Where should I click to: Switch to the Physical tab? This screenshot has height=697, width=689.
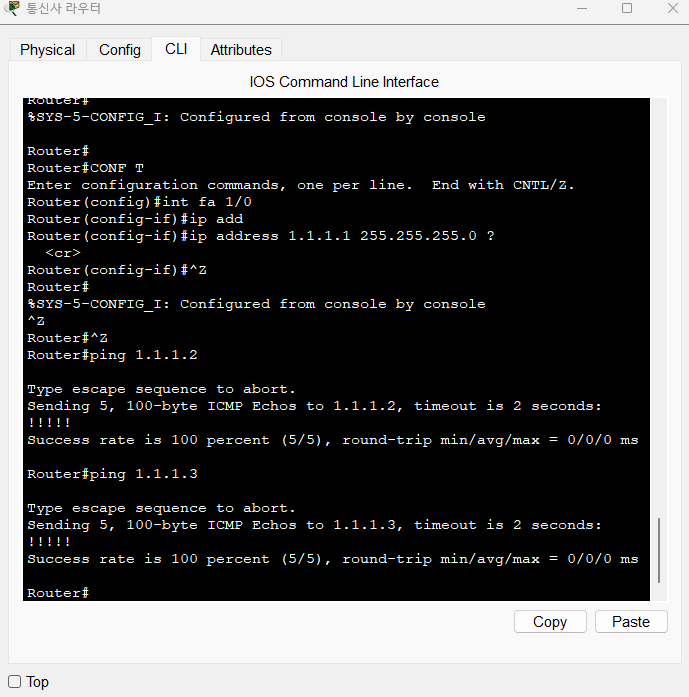coord(48,50)
